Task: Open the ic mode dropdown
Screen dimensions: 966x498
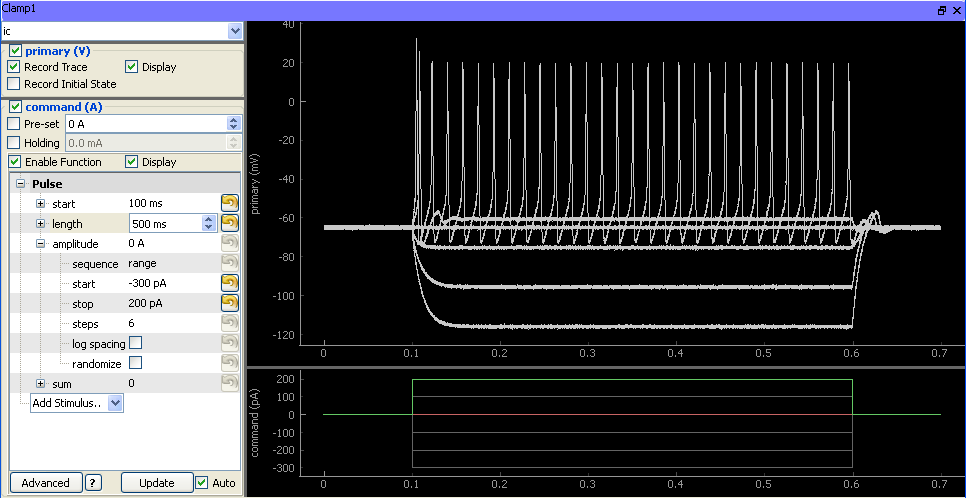Action: (235, 30)
